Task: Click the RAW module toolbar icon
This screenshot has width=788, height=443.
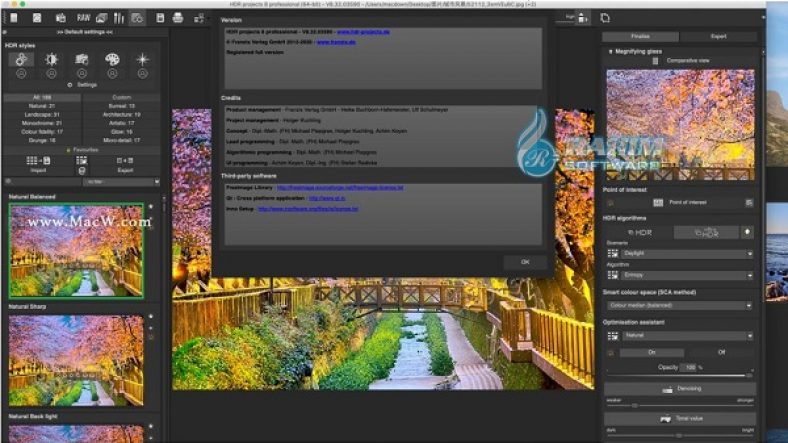Action: [83, 18]
